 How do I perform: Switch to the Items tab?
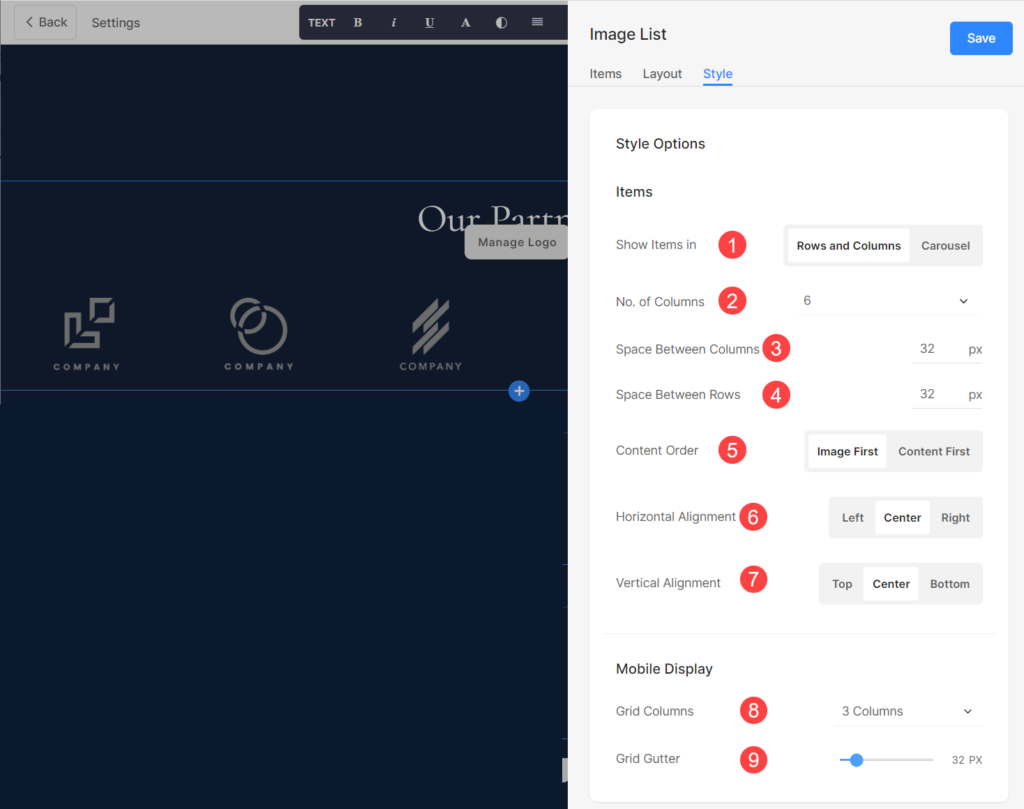605,74
